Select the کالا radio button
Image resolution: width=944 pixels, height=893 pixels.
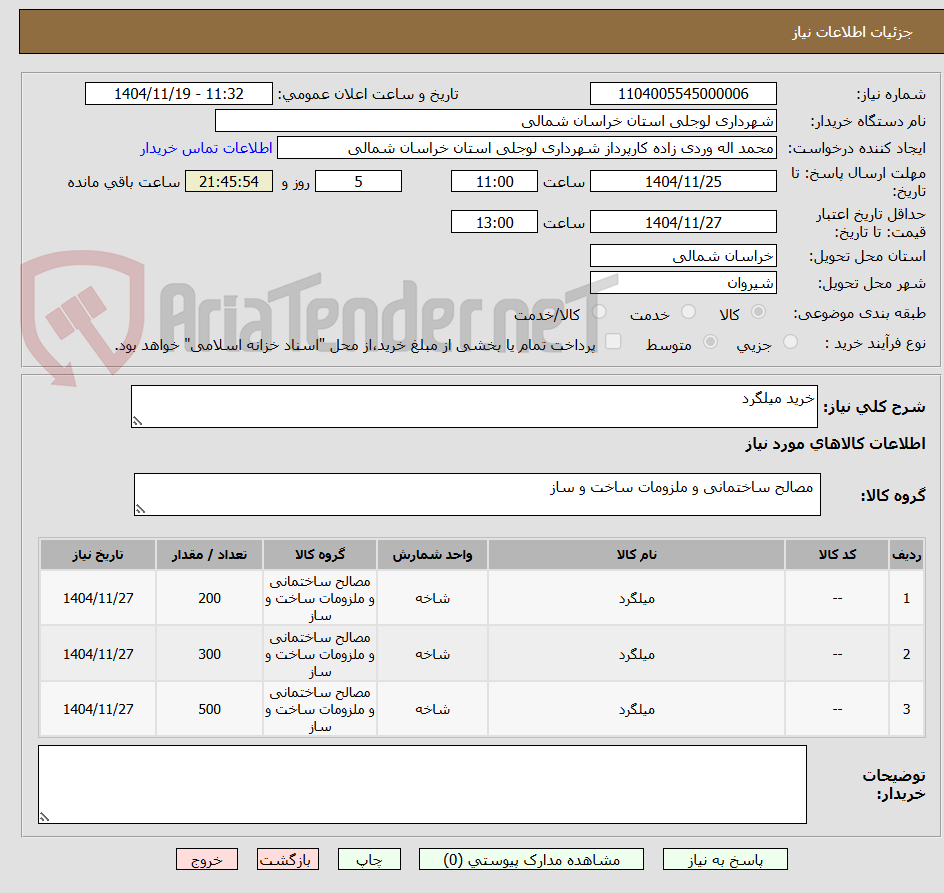coord(759,312)
